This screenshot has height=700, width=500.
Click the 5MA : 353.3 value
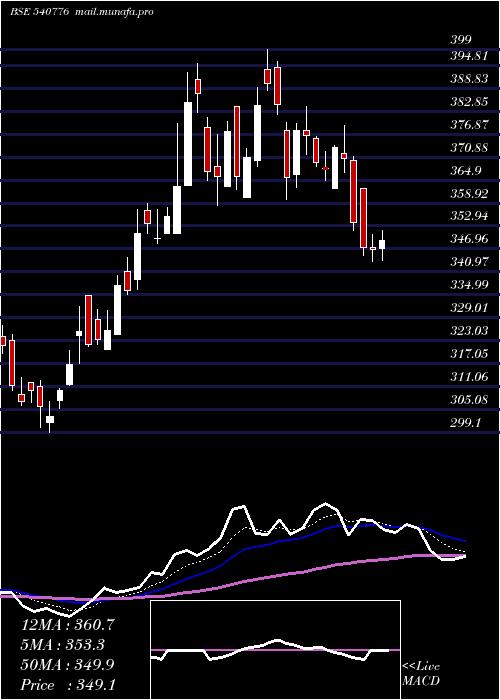click(63, 645)
